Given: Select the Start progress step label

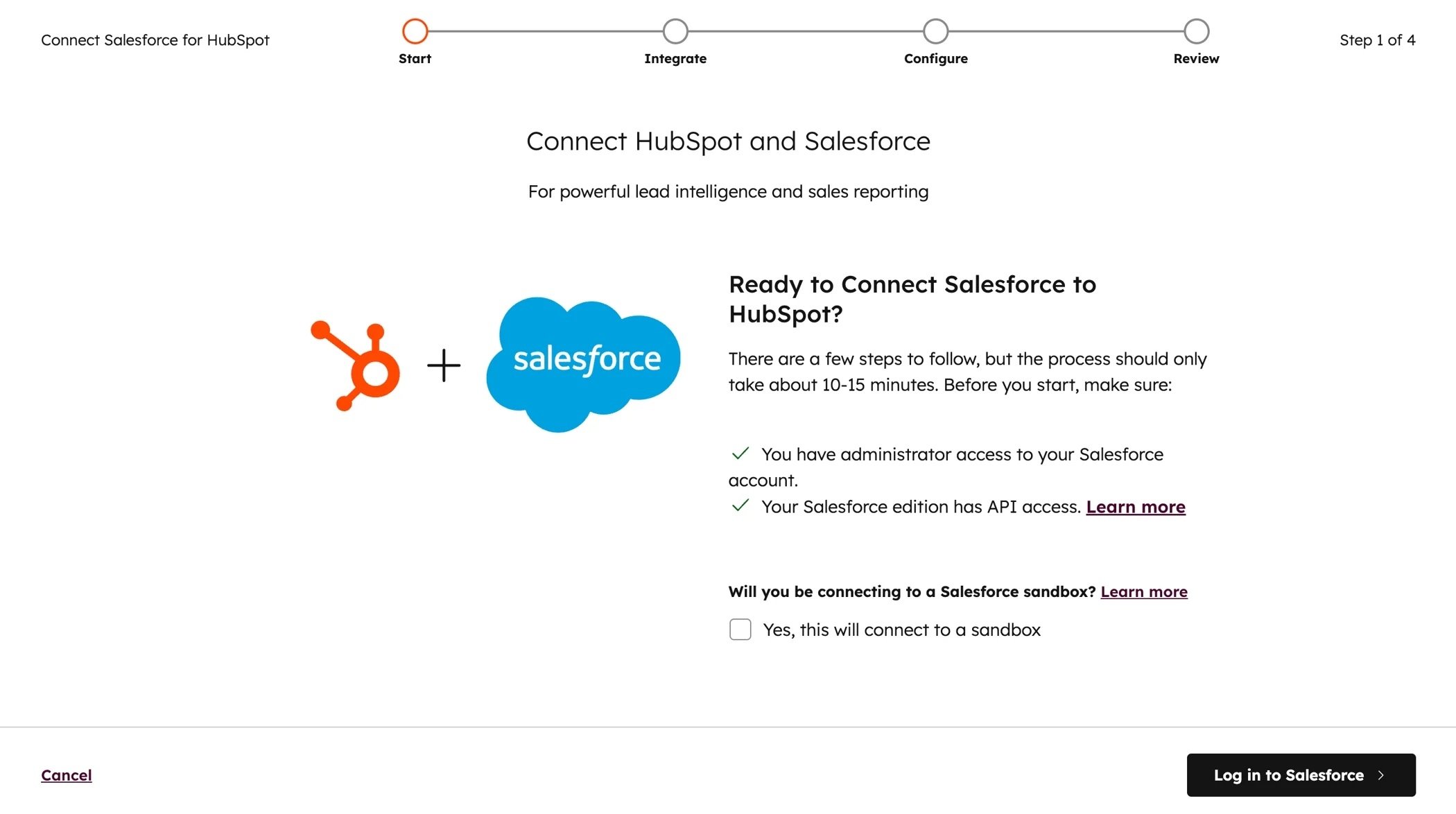Looking at the screenshot, I should click(415, 58).
